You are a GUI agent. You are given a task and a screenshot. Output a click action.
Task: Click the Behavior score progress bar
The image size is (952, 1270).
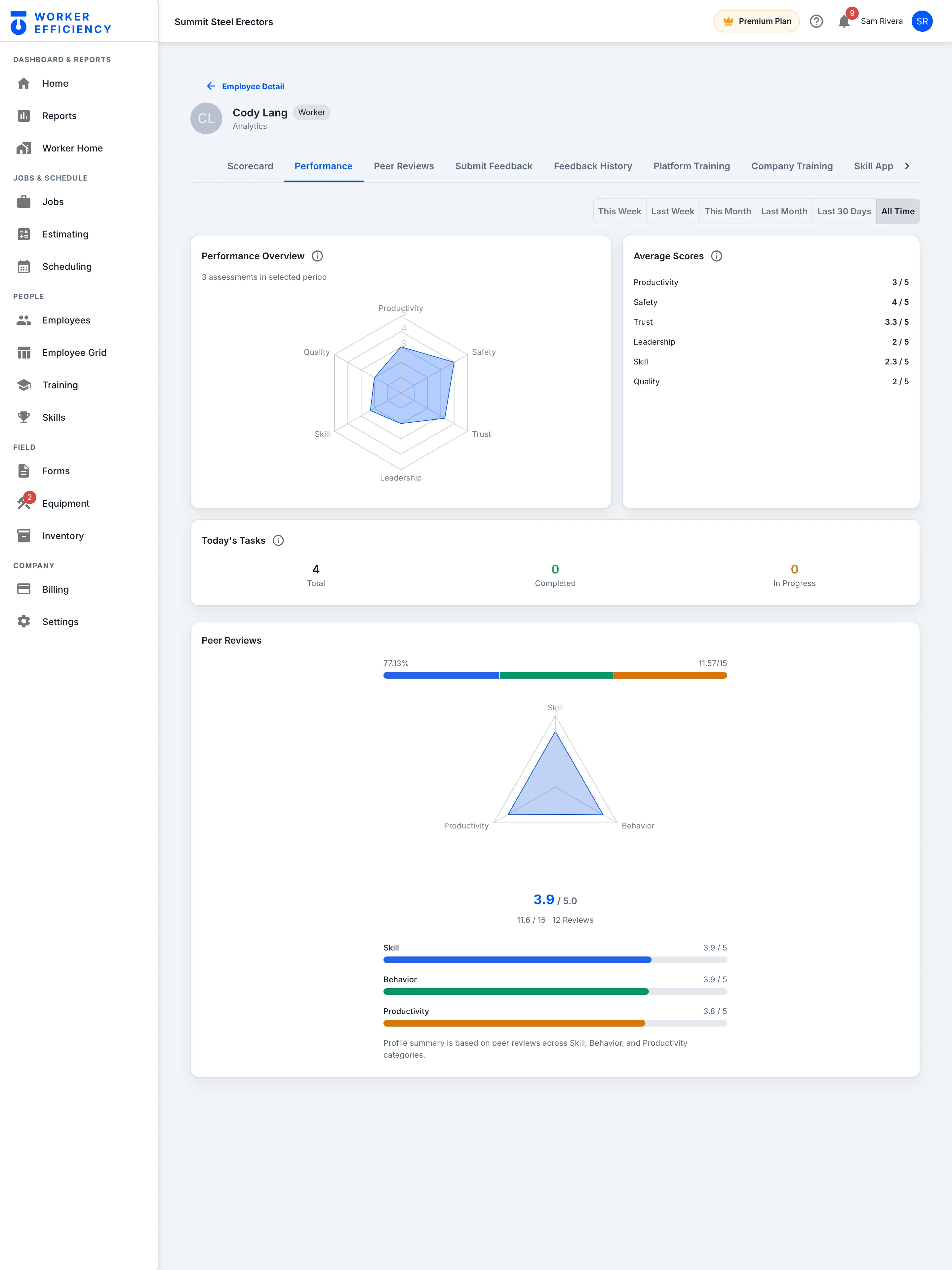click(555, 991)
